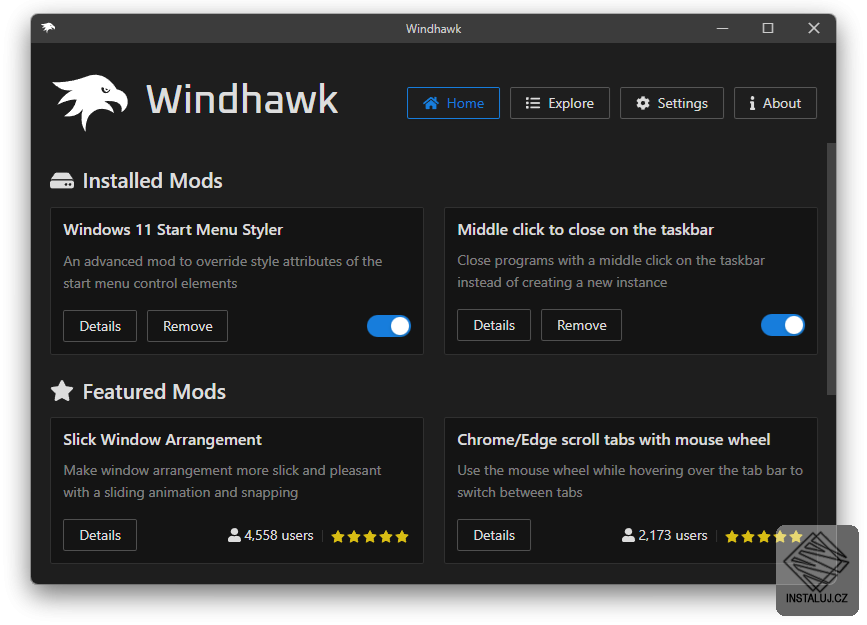Remove the Windows 11 Start Menu Styler mod
Screen dimensions: 867x625
click(187, 326)
